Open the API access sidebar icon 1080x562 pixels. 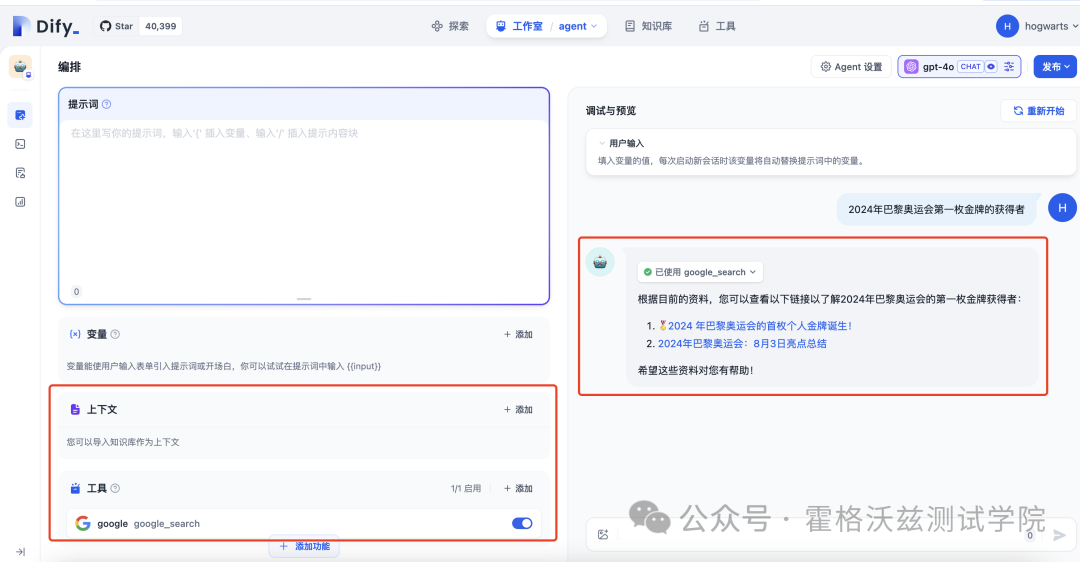pyautogui.click(x=20, y=144)
